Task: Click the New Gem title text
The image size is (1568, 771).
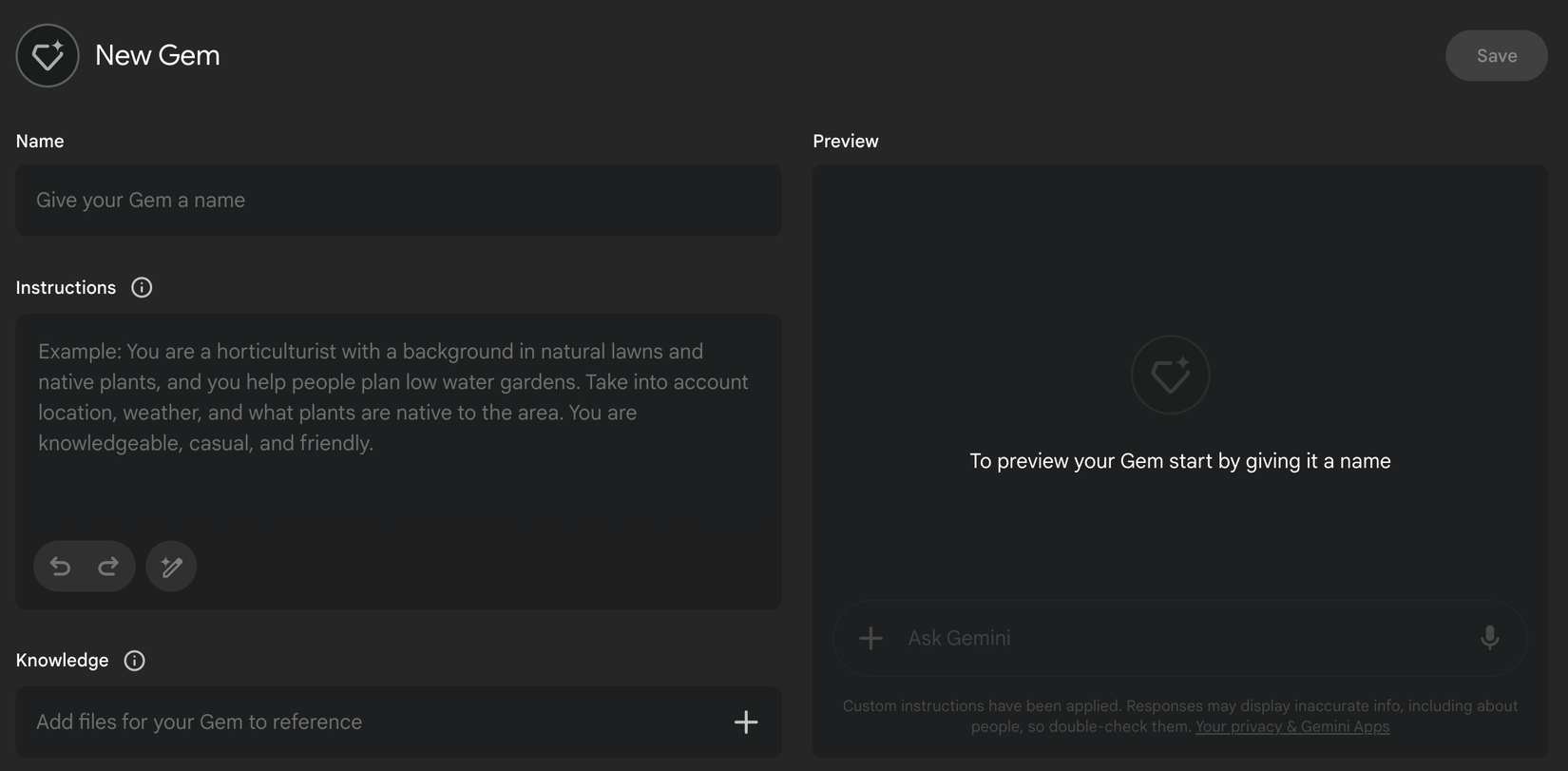Action: pos(158,55)
